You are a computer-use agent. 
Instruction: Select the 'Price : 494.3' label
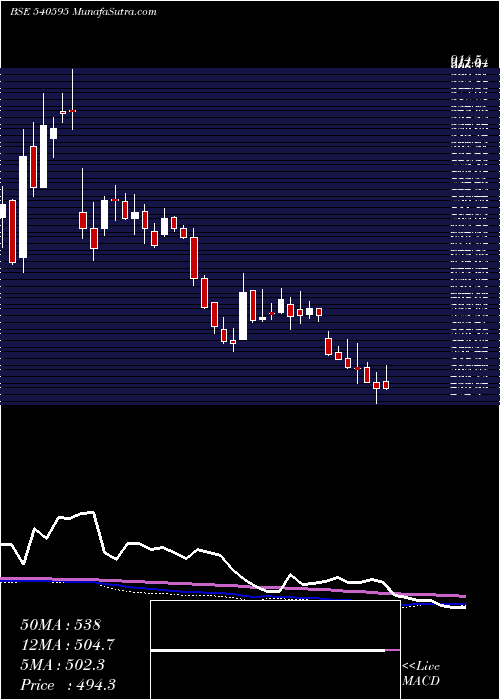click(x=68, y=685)
